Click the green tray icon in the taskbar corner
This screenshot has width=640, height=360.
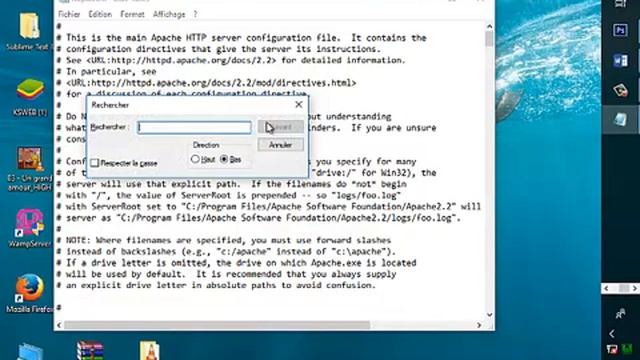tap(627, 349)
